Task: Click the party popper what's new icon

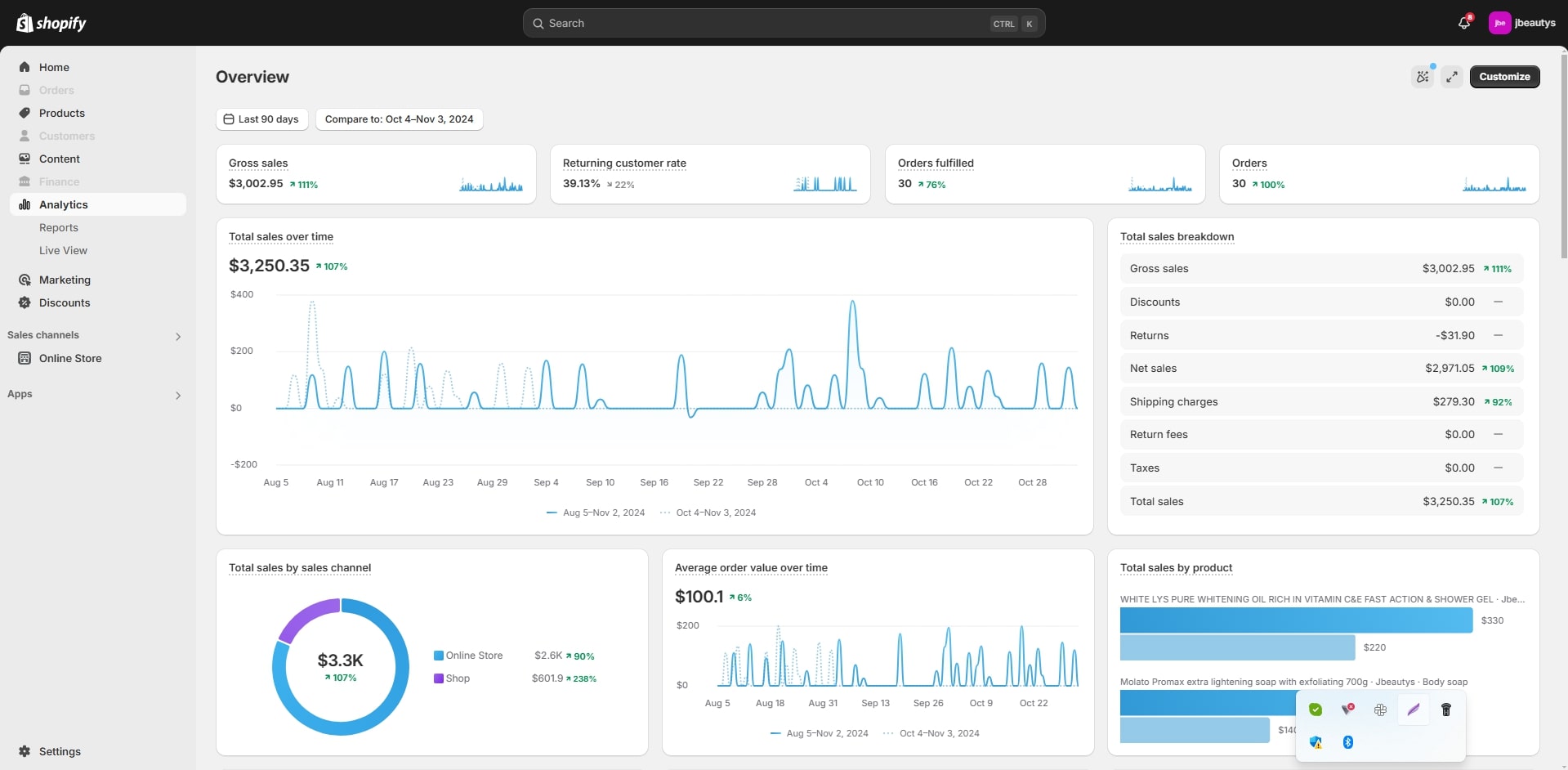Action: [1423, 77]
